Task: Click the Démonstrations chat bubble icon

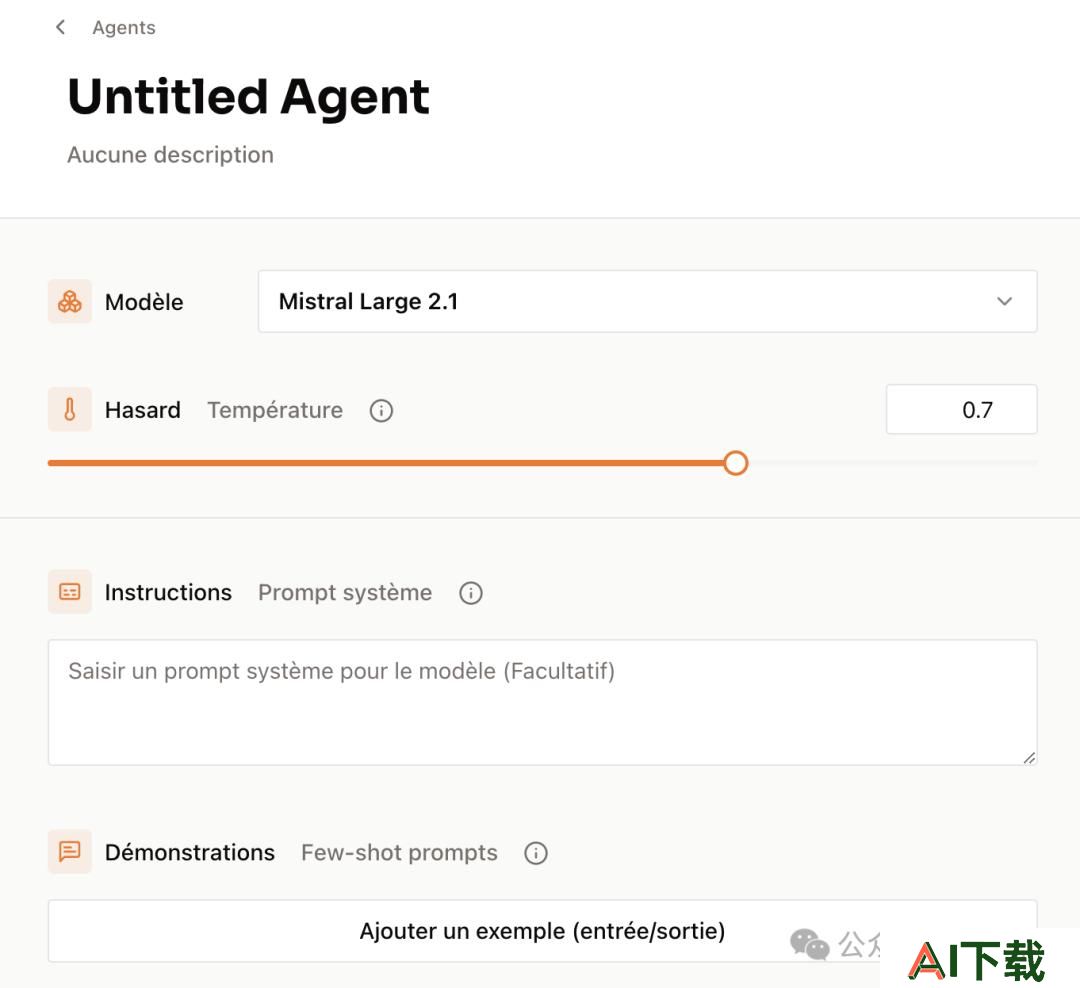Action: 70,852
